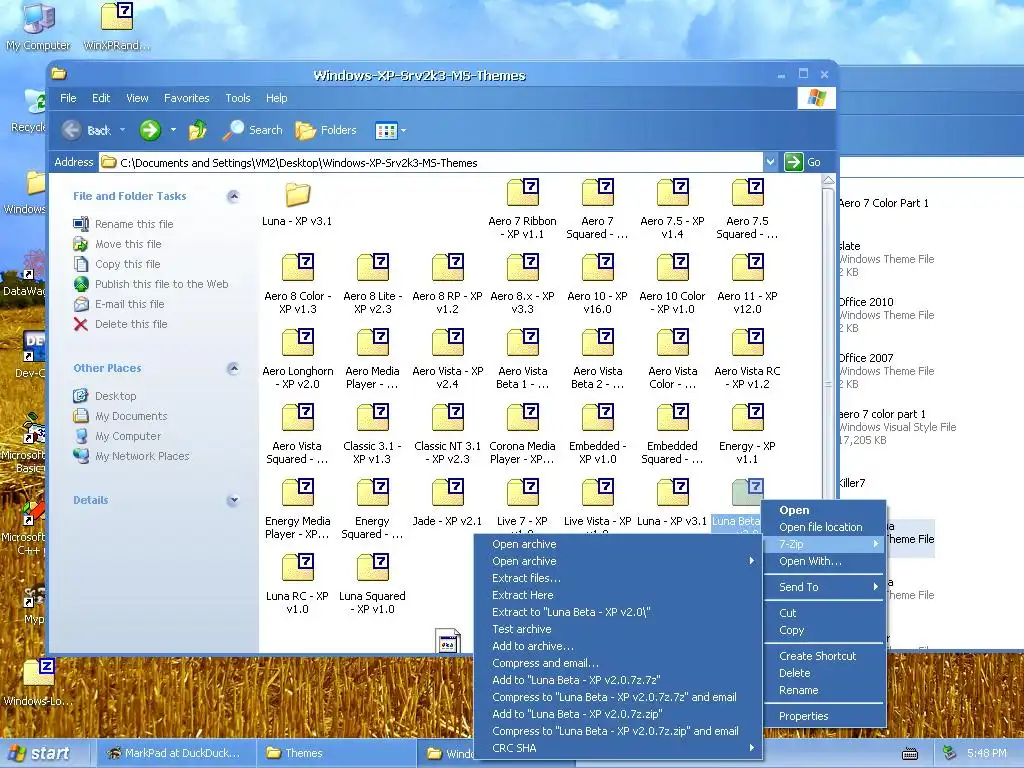Select the Aero 7 Ribbon - XP v1.1 archive

522,209
